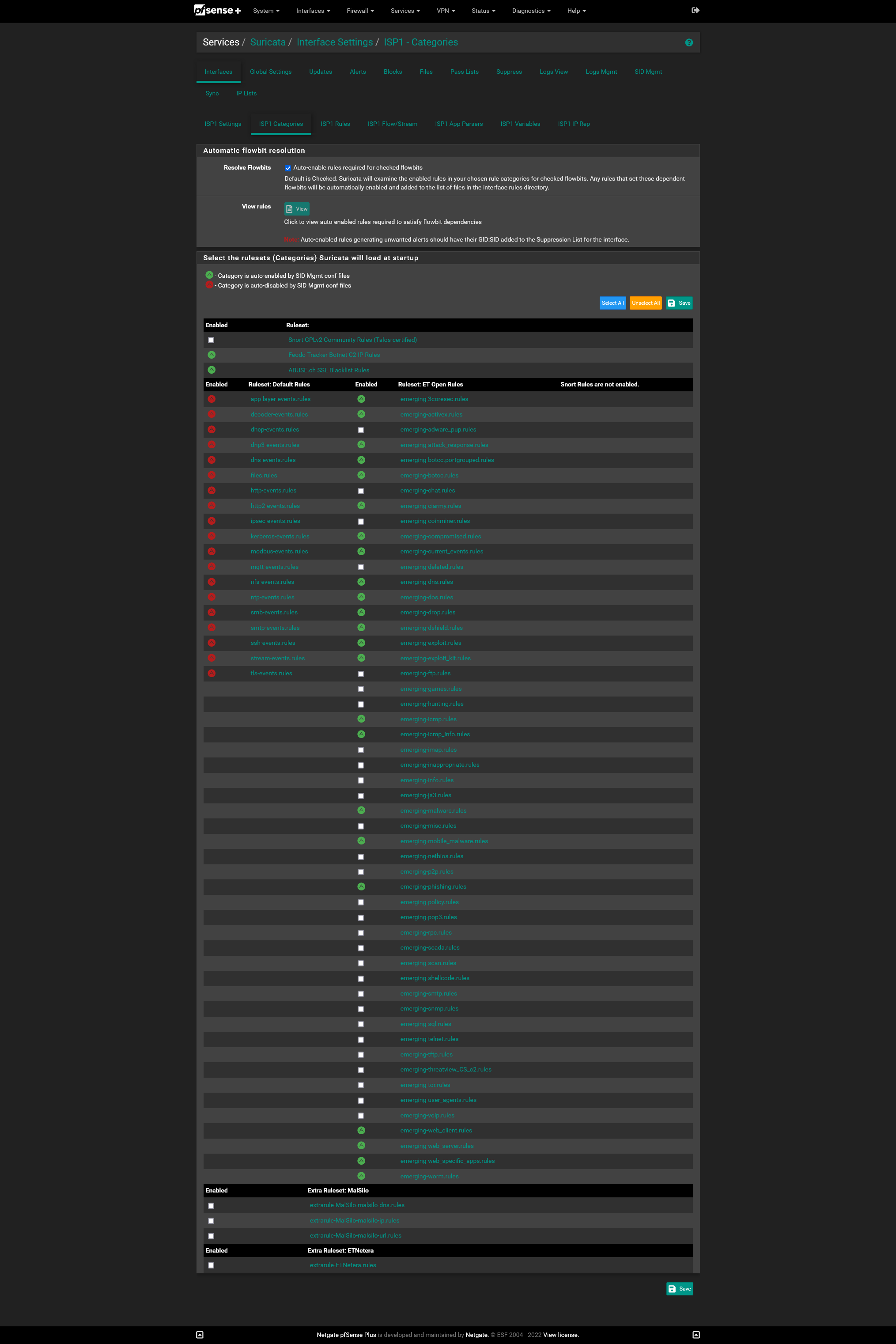Enable Snort GPLv2 Community Rules checkbox
This screenshot has width=896, height=1344.
pos(211,340)
